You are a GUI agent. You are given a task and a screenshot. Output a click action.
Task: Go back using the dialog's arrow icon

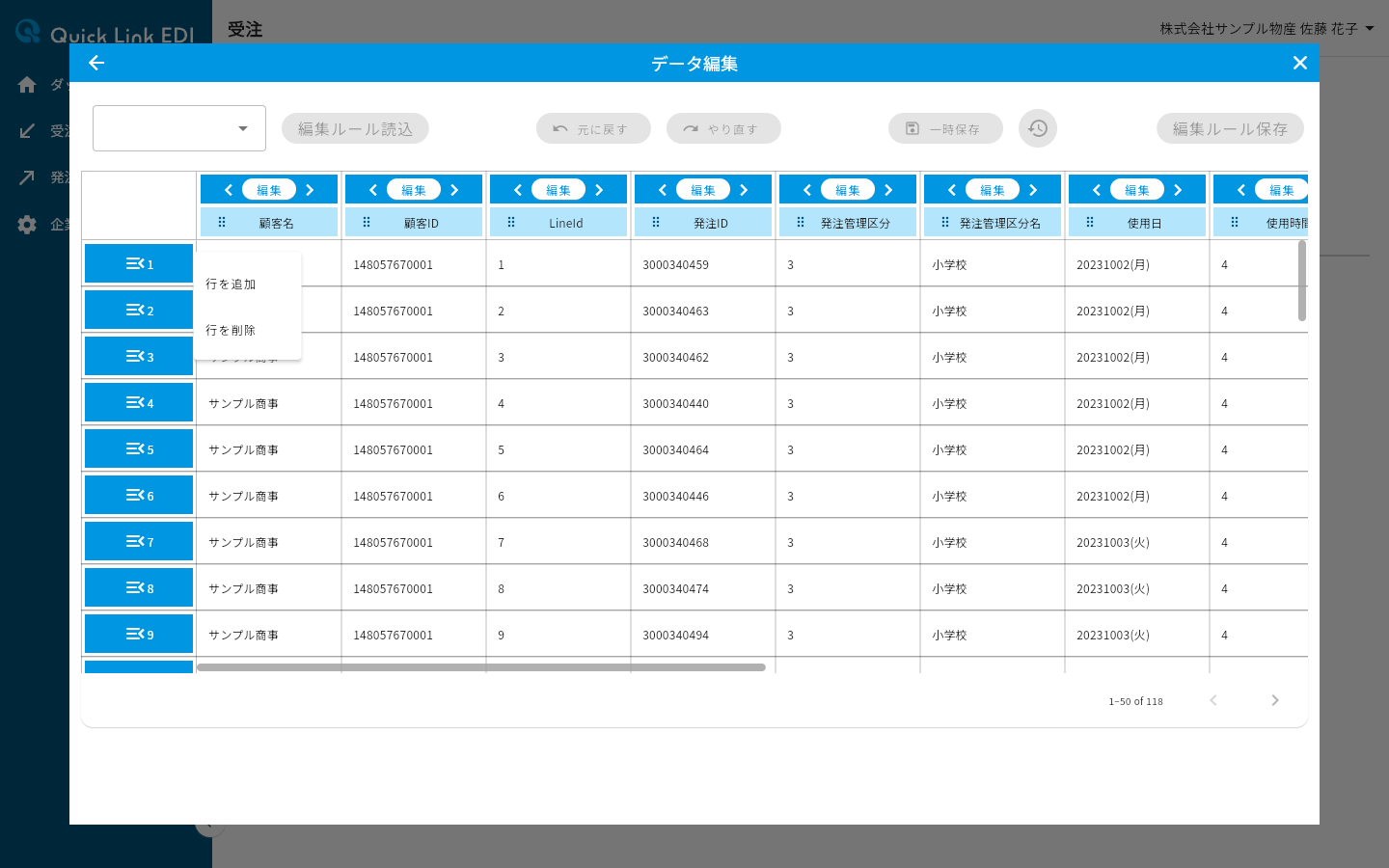96,63
